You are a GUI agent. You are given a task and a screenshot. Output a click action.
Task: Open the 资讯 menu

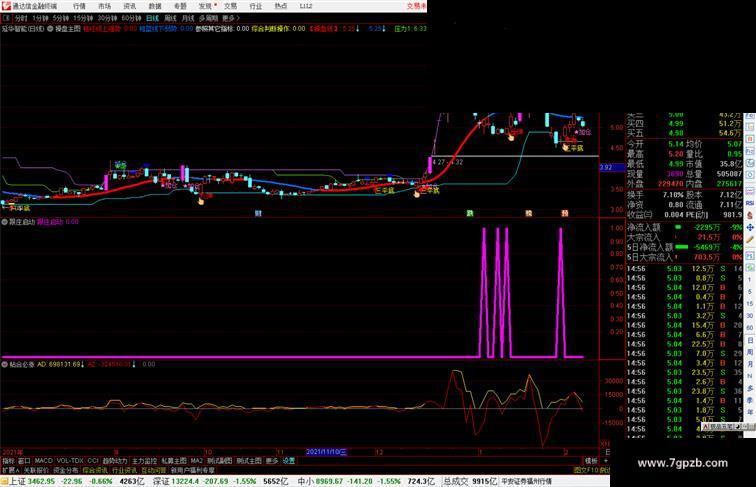coord(129,6)
